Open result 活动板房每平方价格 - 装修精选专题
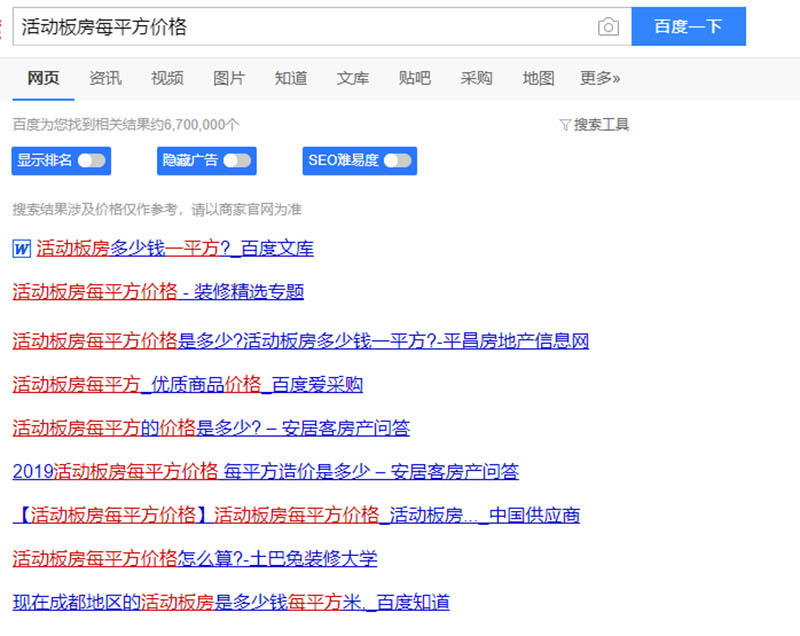The height and width of the screenshot is (636, 800). [158, 292]
